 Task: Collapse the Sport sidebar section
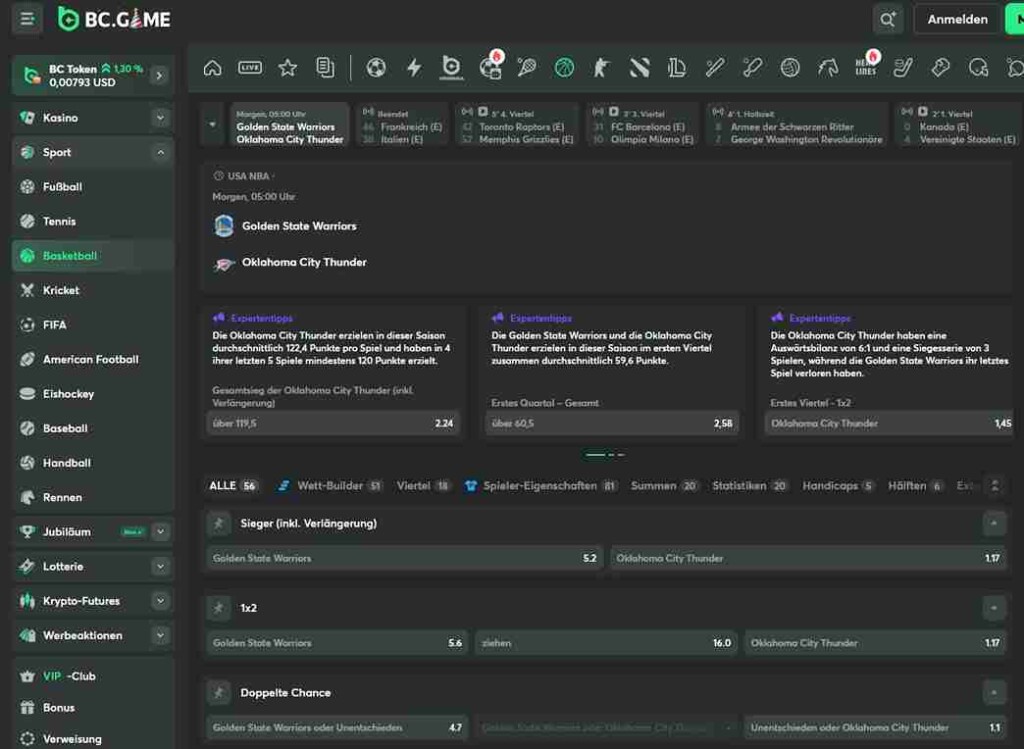coord(160,153)
